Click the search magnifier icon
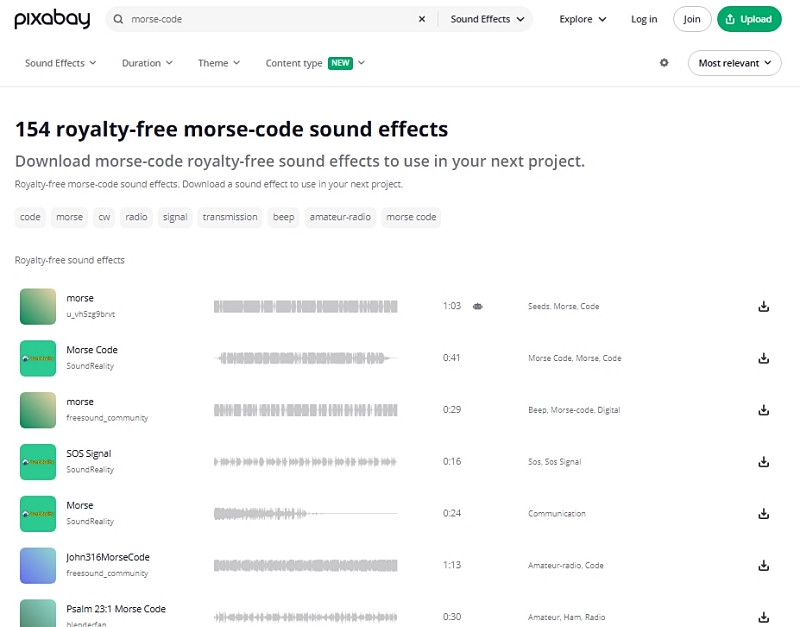The image size is (800, 627). pyautogui.click(x=119, y=19)
